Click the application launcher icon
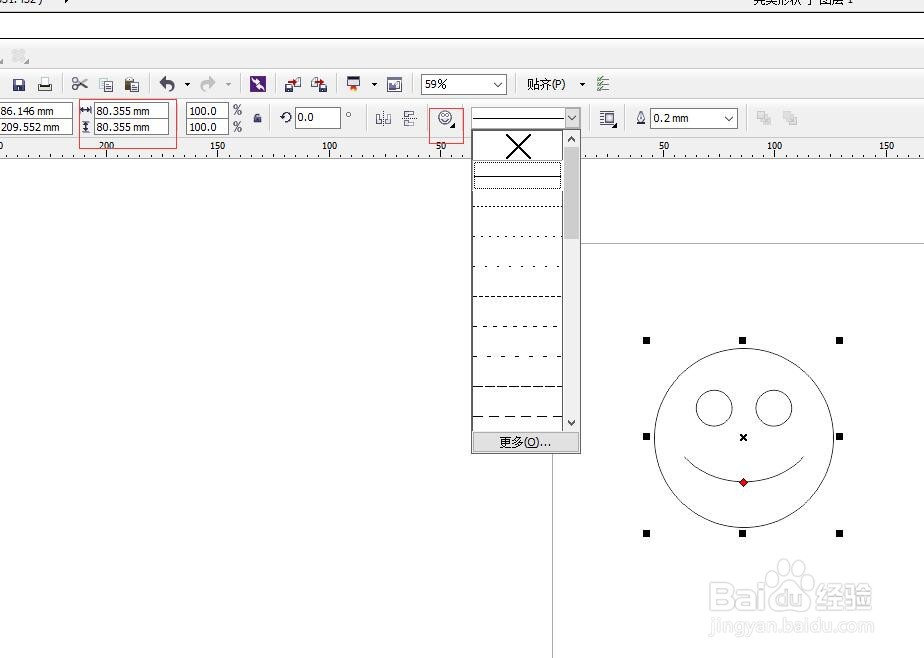Screen dimensions: 924x658 tap(354, 84)
